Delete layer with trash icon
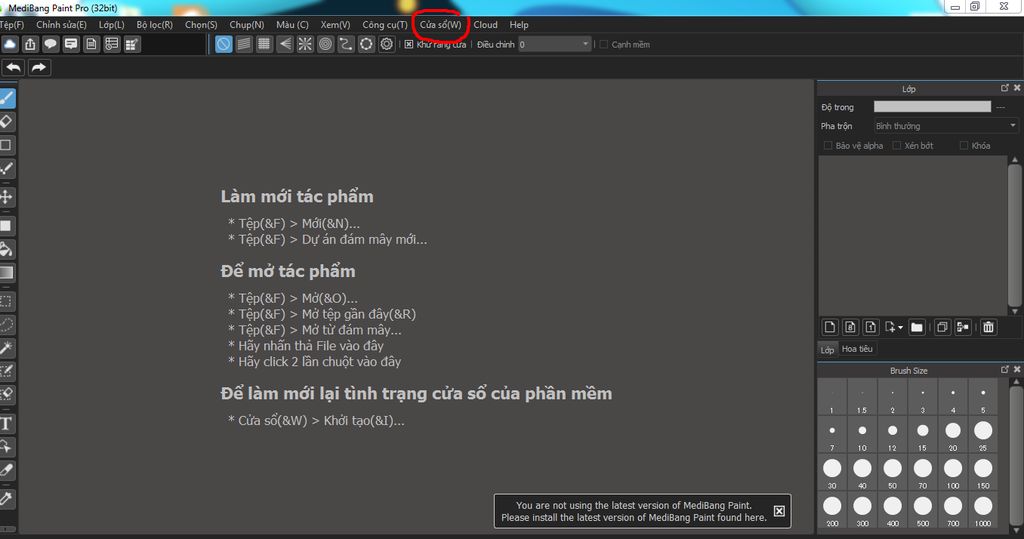1024x539 pixels. click(x=988, y=327)
